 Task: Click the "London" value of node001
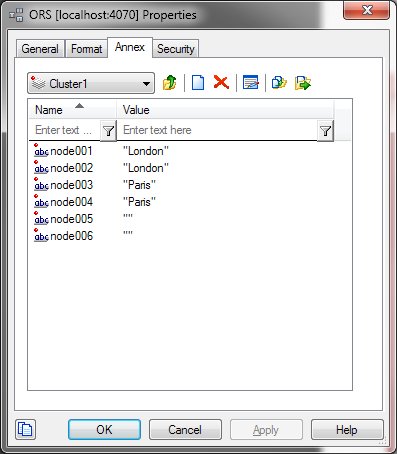[146, 151]
